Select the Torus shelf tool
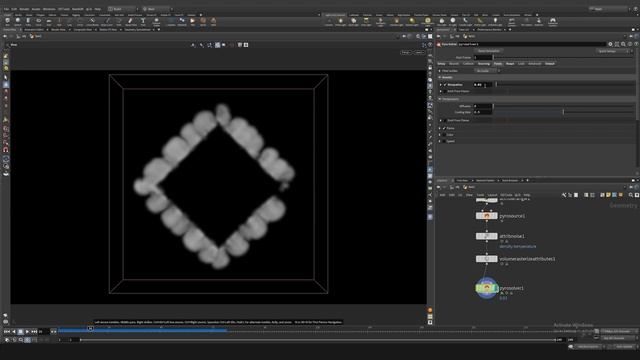640x360 pixels. (x=38, y=21)
